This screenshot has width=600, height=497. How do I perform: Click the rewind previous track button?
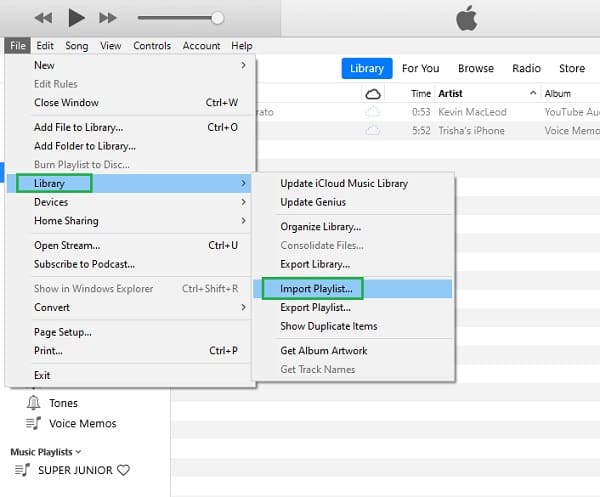click(x=43, y=18)
